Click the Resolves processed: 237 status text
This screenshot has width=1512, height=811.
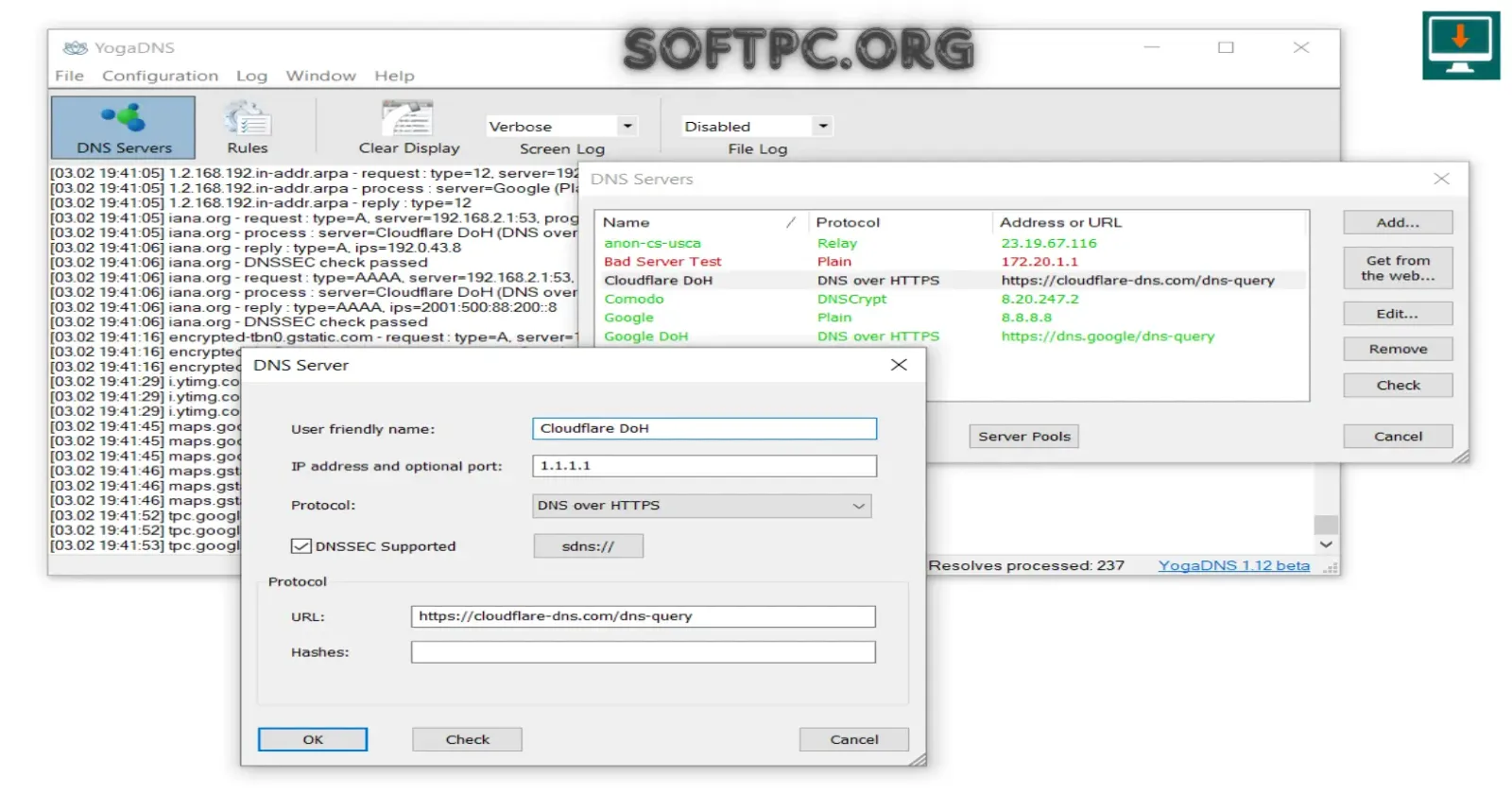1026,565
